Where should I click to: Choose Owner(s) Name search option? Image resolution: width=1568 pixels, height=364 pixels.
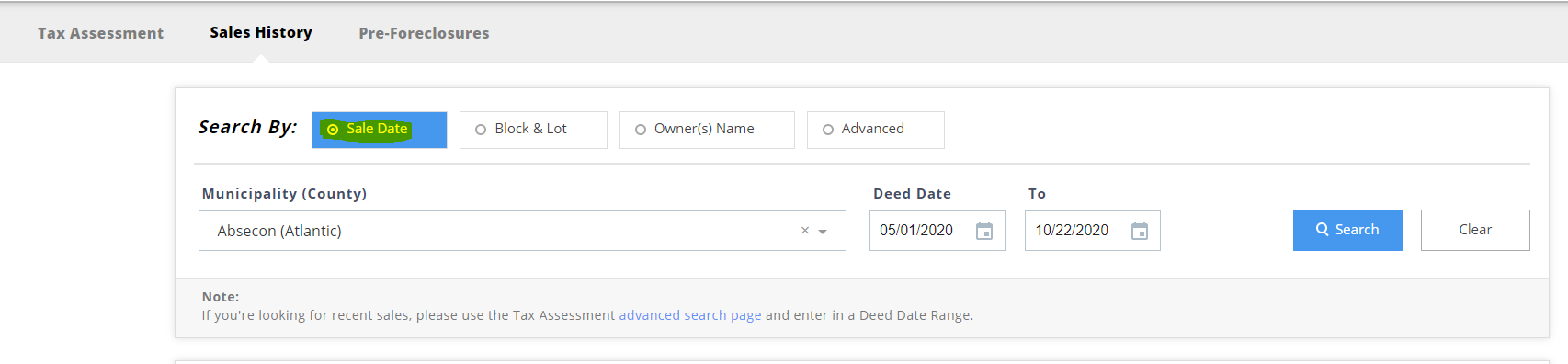tap(707, 130)
